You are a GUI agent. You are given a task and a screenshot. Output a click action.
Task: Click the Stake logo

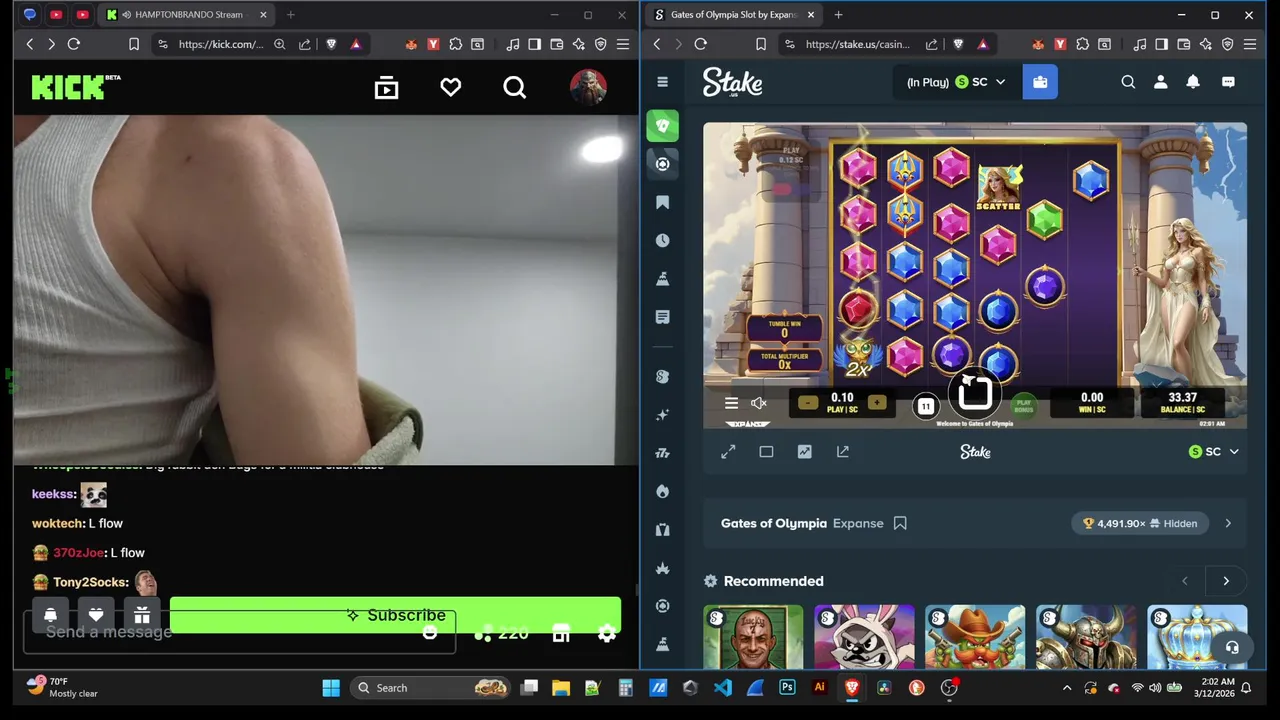tap(732, 82)
